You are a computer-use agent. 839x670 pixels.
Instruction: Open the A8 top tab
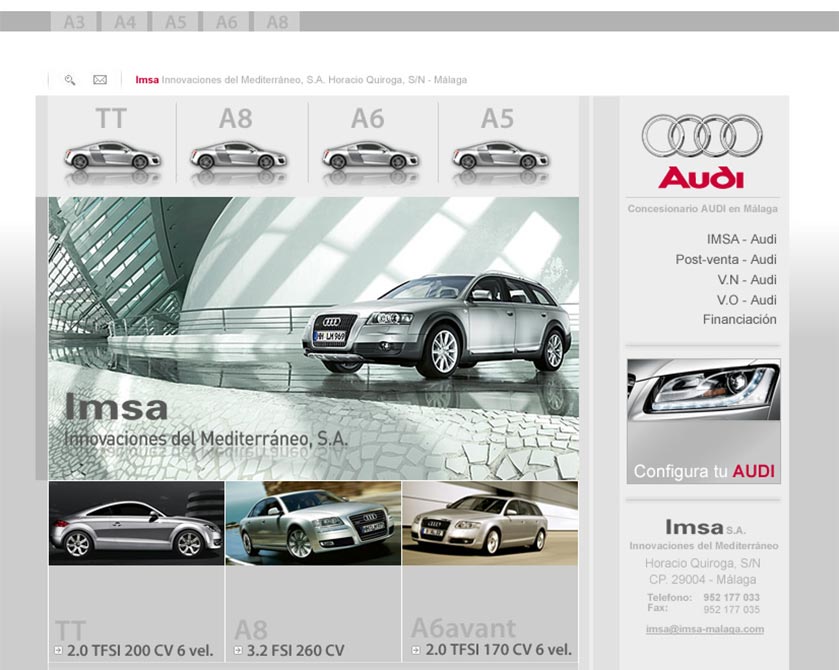pyautogui.click(x=277, y=22)
